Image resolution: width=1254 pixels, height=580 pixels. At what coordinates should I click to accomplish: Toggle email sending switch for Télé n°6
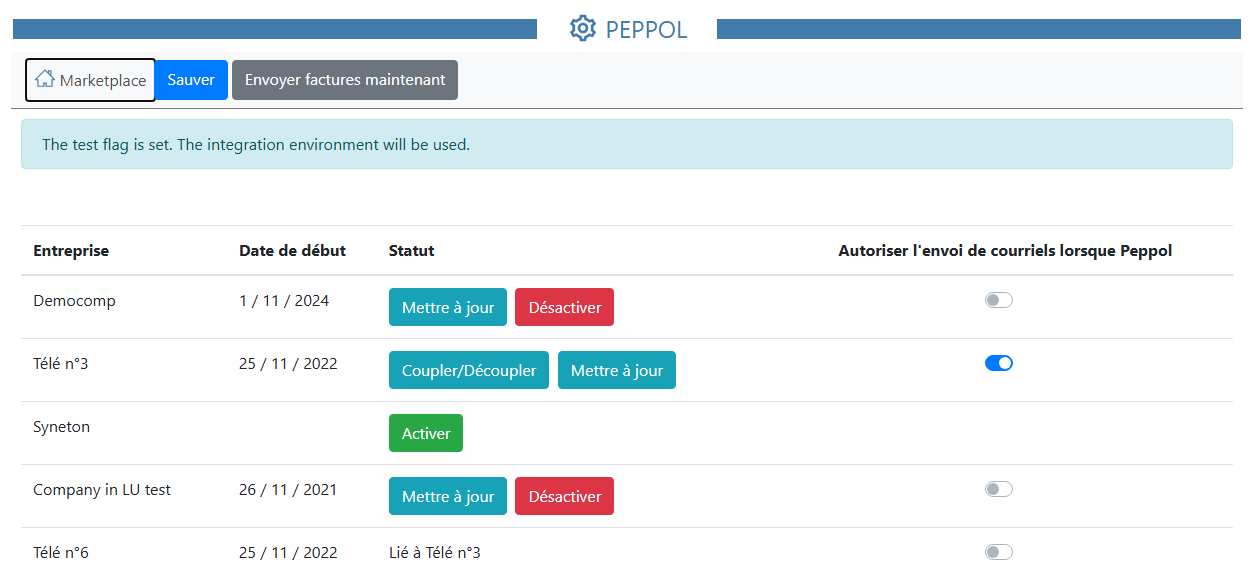click(998, 552)
